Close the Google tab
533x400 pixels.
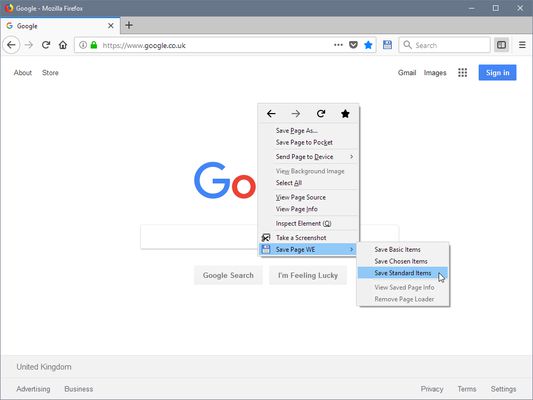110,25
